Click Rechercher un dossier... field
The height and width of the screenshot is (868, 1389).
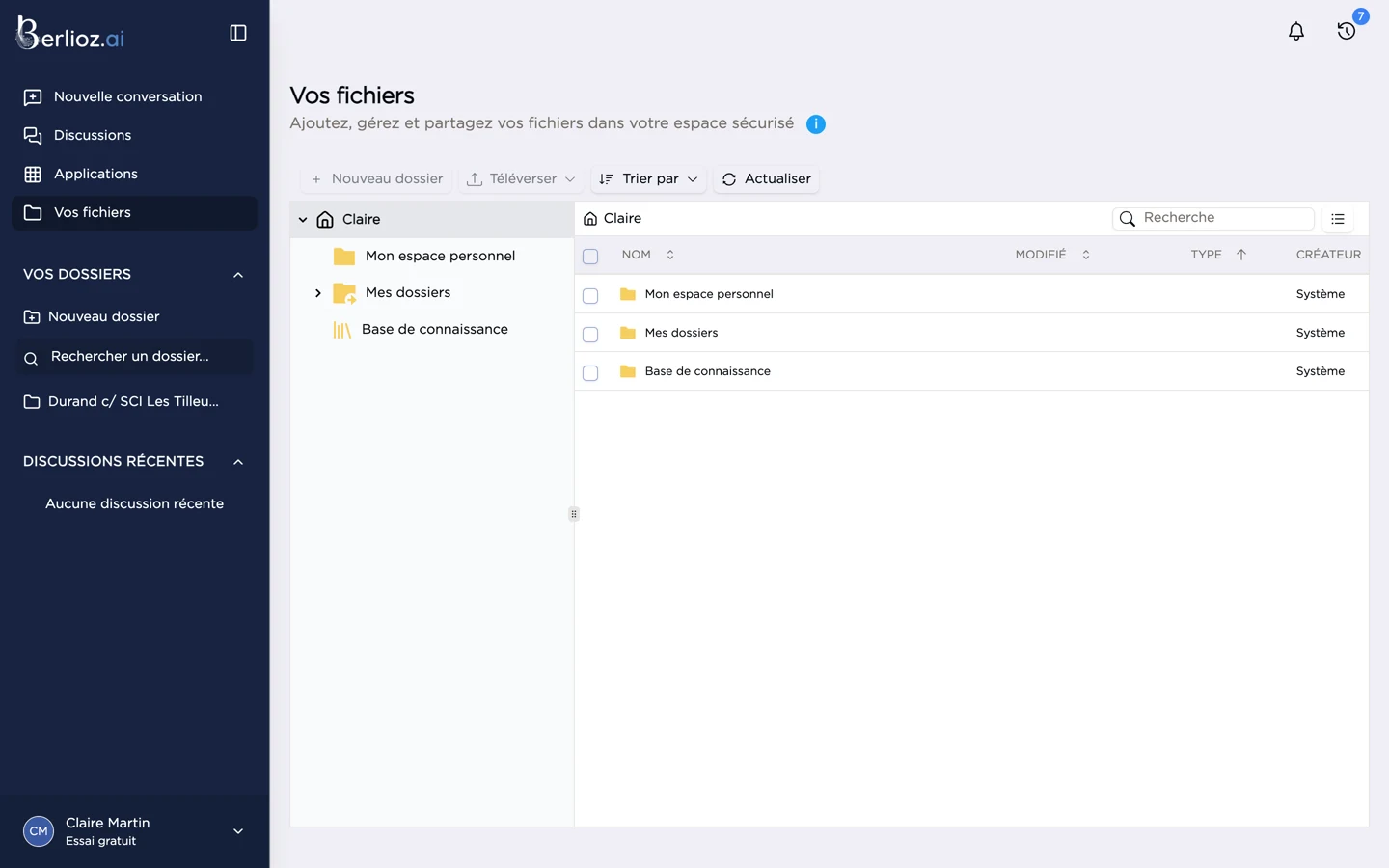[x=134, y=357]
